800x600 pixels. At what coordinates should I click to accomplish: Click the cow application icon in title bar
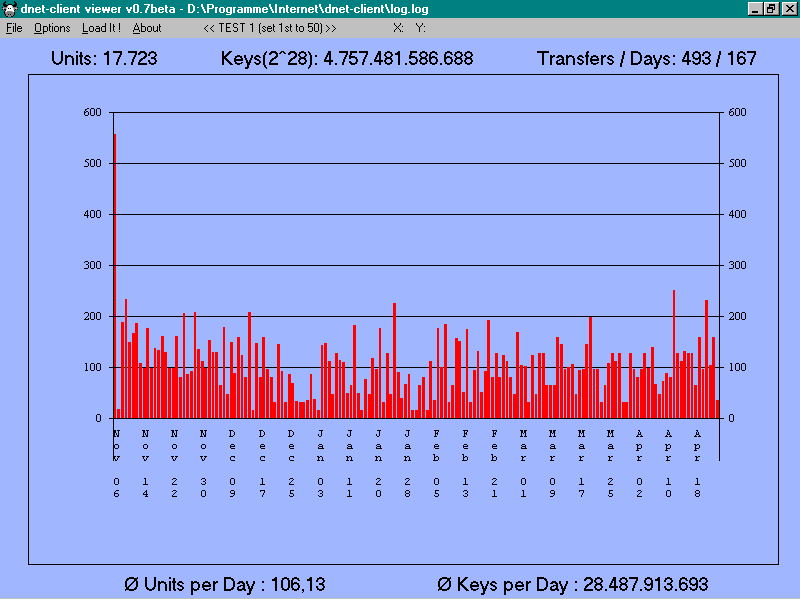(9, 9)
